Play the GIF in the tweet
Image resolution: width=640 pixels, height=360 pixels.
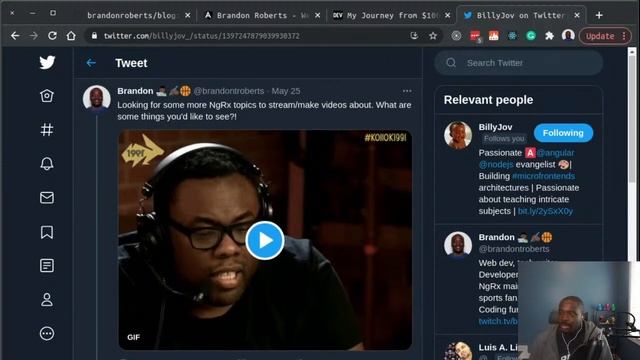(x=265, y=240)
